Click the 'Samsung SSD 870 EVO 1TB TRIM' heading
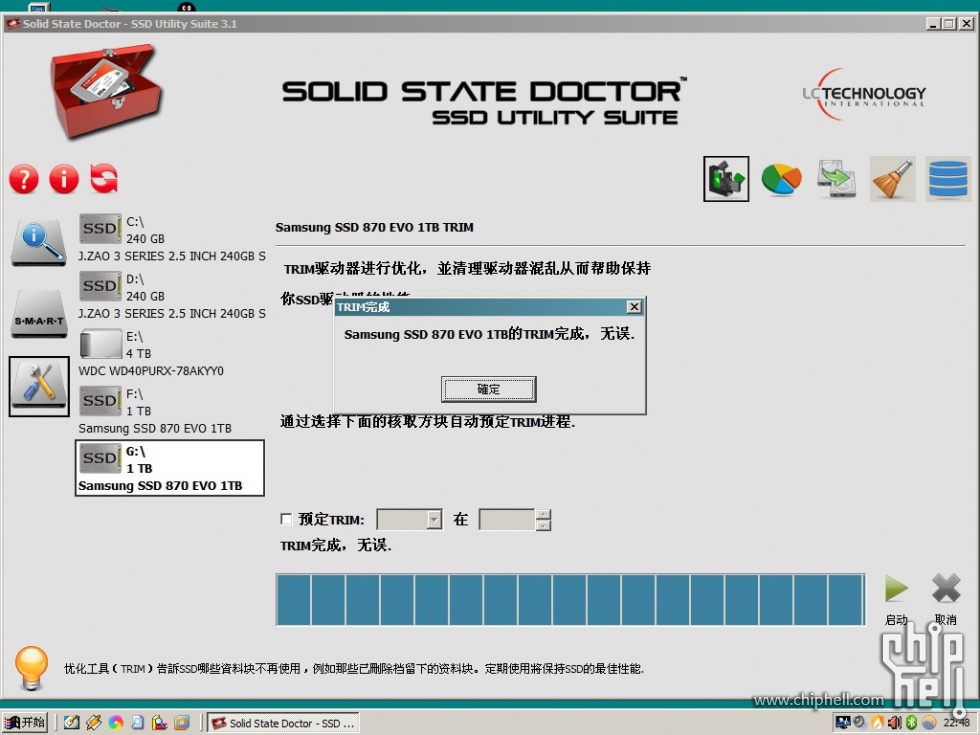980x735 pixels. (374, 228)
